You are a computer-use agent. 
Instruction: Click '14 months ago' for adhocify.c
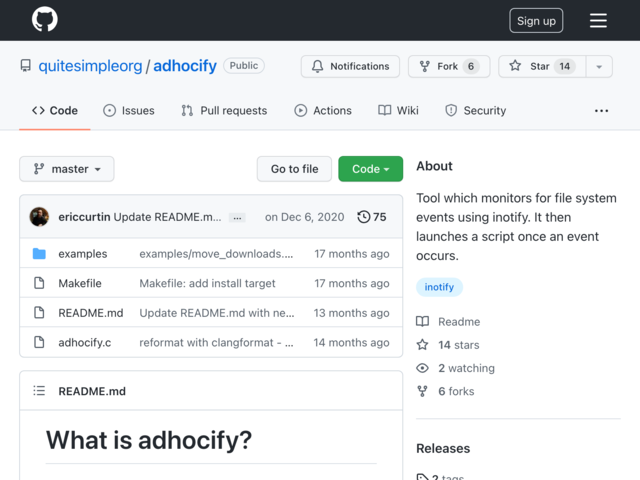point(351,342)
